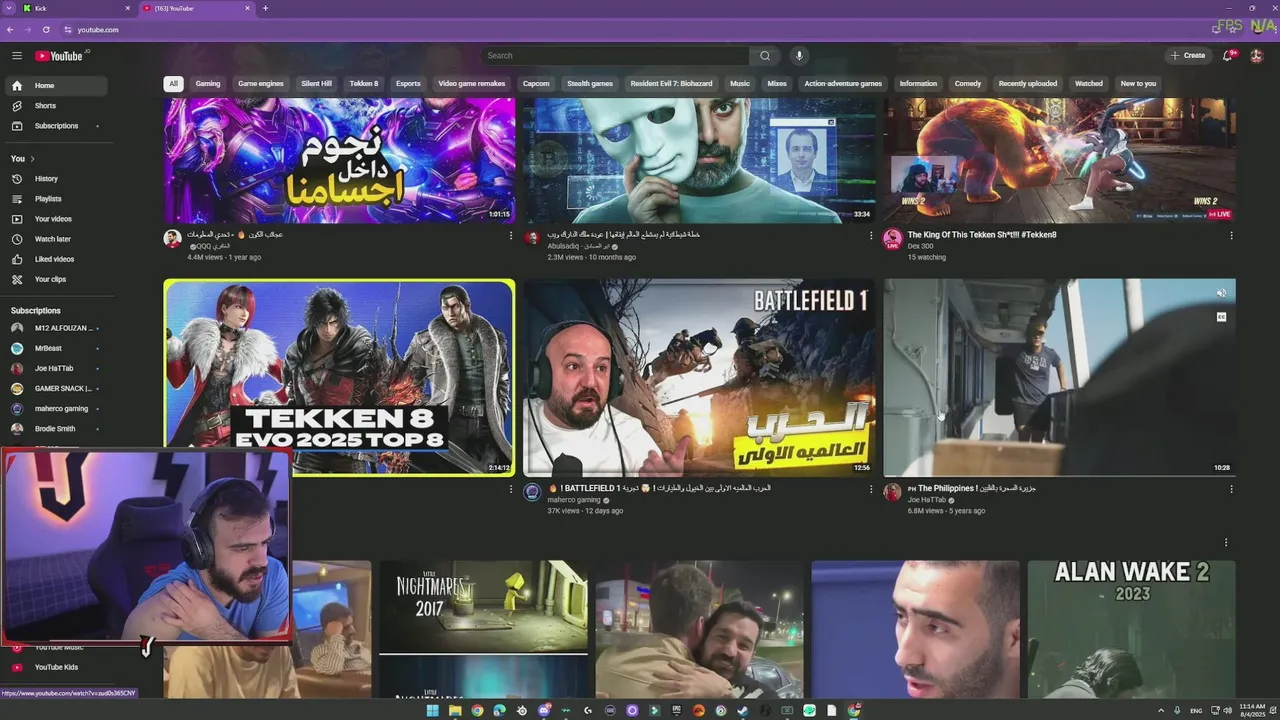Open MrBeast subscription channel

55,348
